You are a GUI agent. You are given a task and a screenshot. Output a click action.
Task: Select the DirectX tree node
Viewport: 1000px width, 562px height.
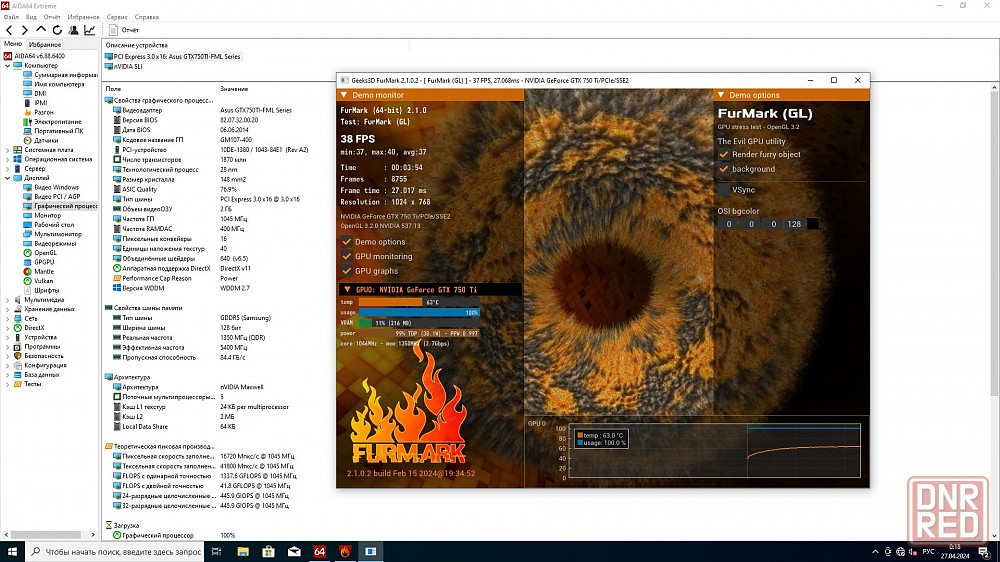tap(29, 328)
